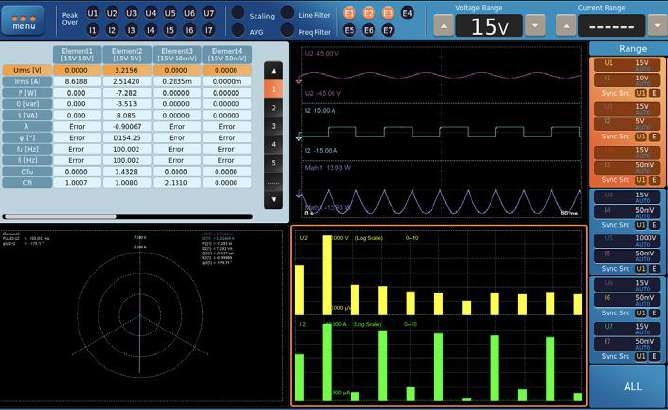This screenshot has width=668, height=410.
Task: Page down with the numeric table's down arrow
Action: (x=274, y=199)
